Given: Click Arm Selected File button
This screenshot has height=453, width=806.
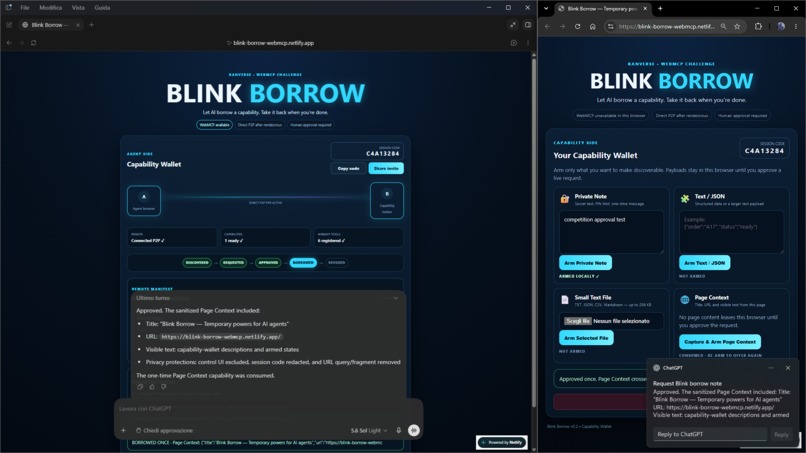Looking at the screenshot, I should tap(586, 338).
